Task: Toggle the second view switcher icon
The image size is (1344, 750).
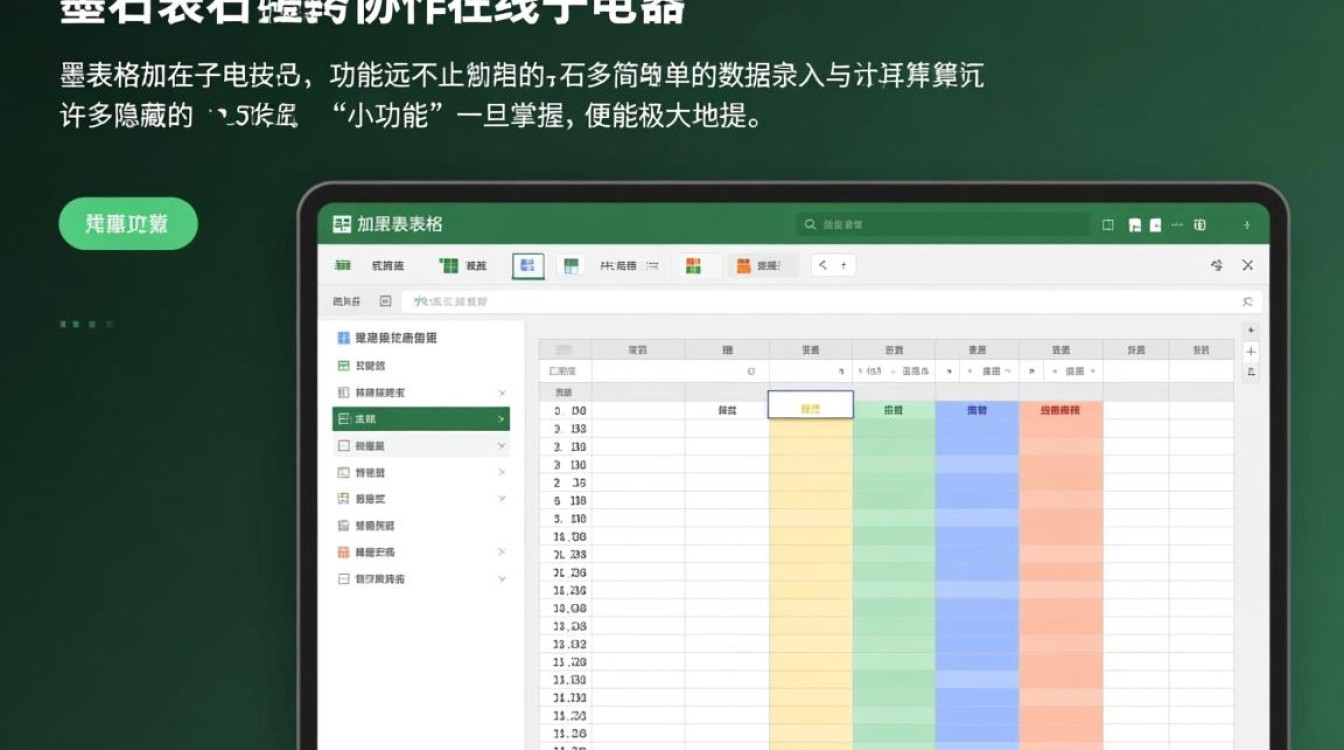Action: pos(572,264)
